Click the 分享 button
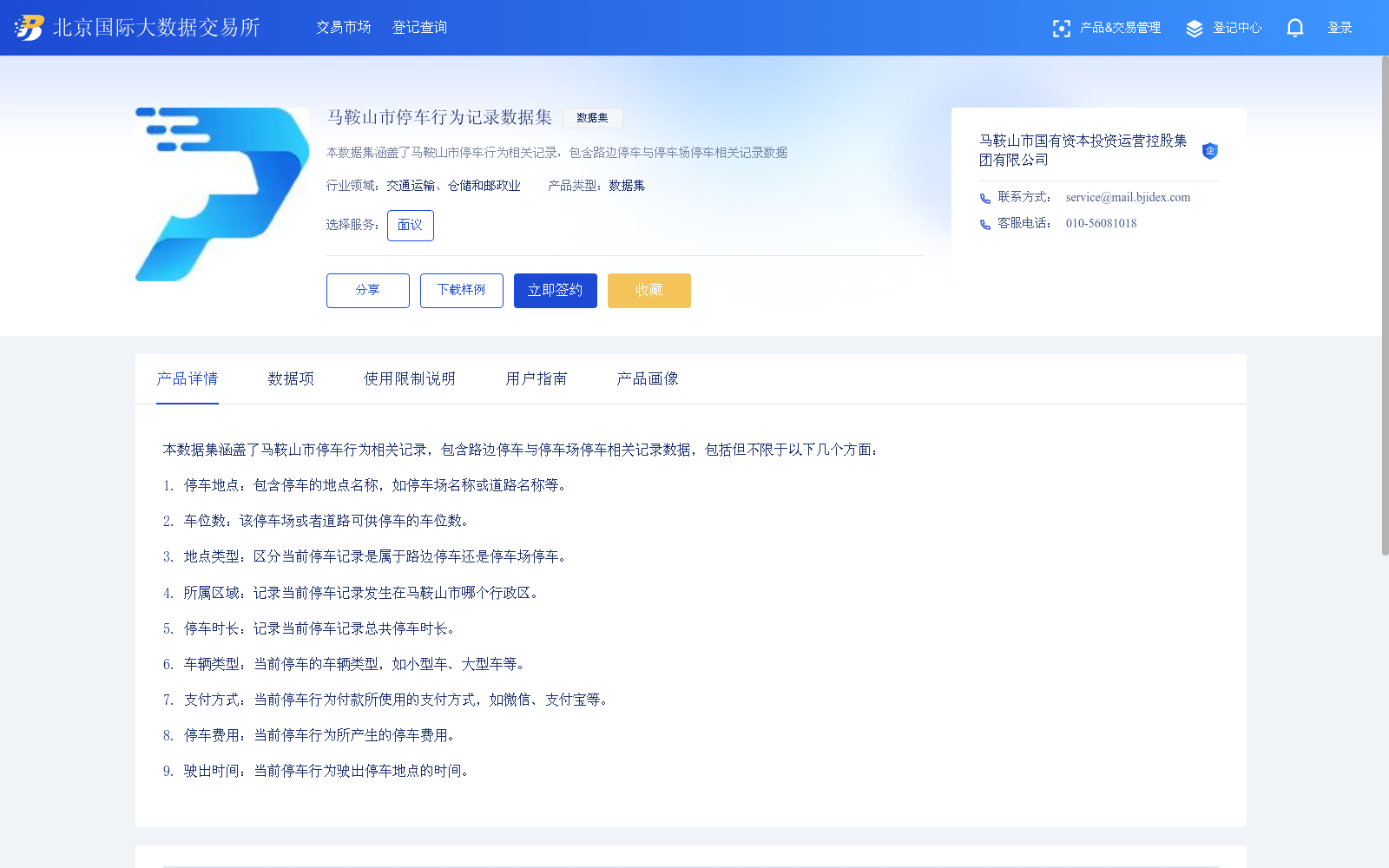Viewport: 1389px width, 868px height. coord(368,291)
